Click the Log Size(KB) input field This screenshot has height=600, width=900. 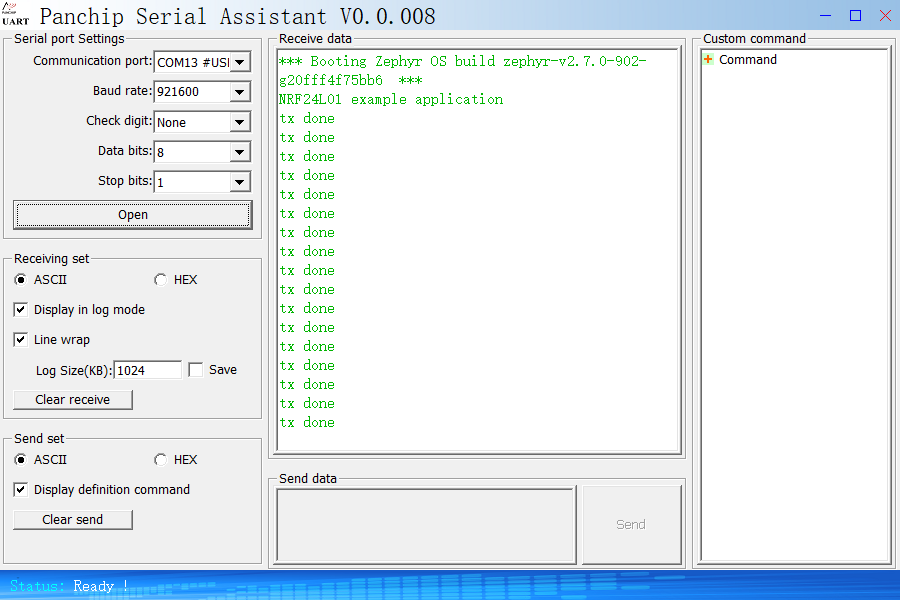148,370
